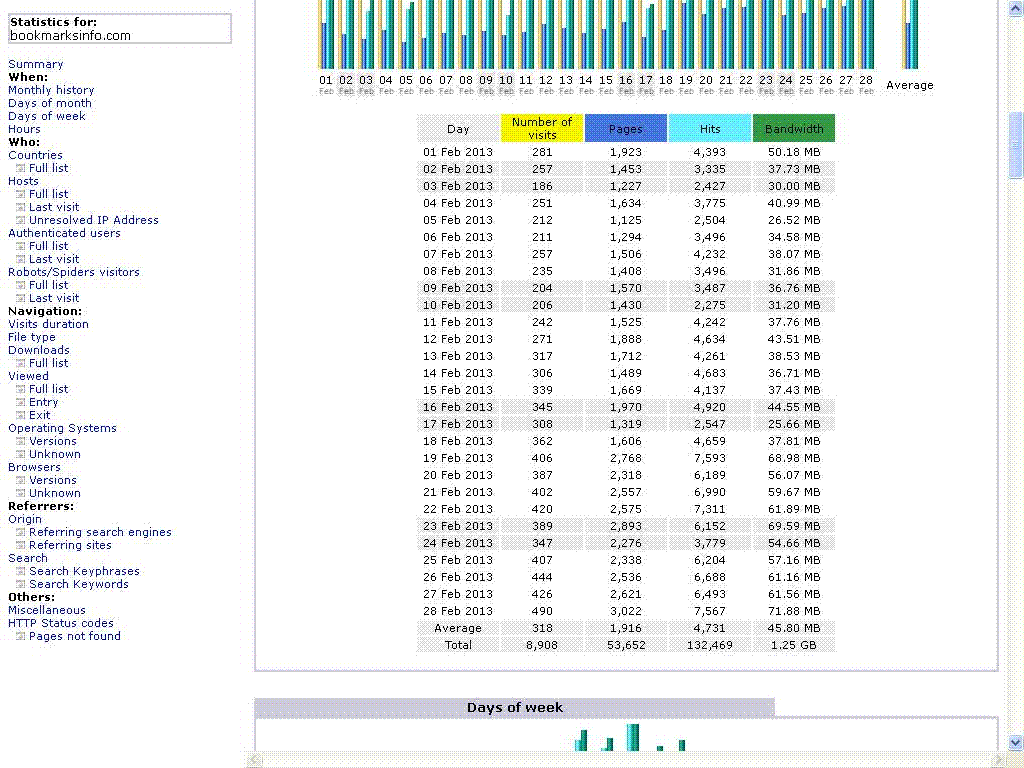The image size is (1024, 768).
Task: Open Versions under Operating Systems
Action: (x=52, y=441)
